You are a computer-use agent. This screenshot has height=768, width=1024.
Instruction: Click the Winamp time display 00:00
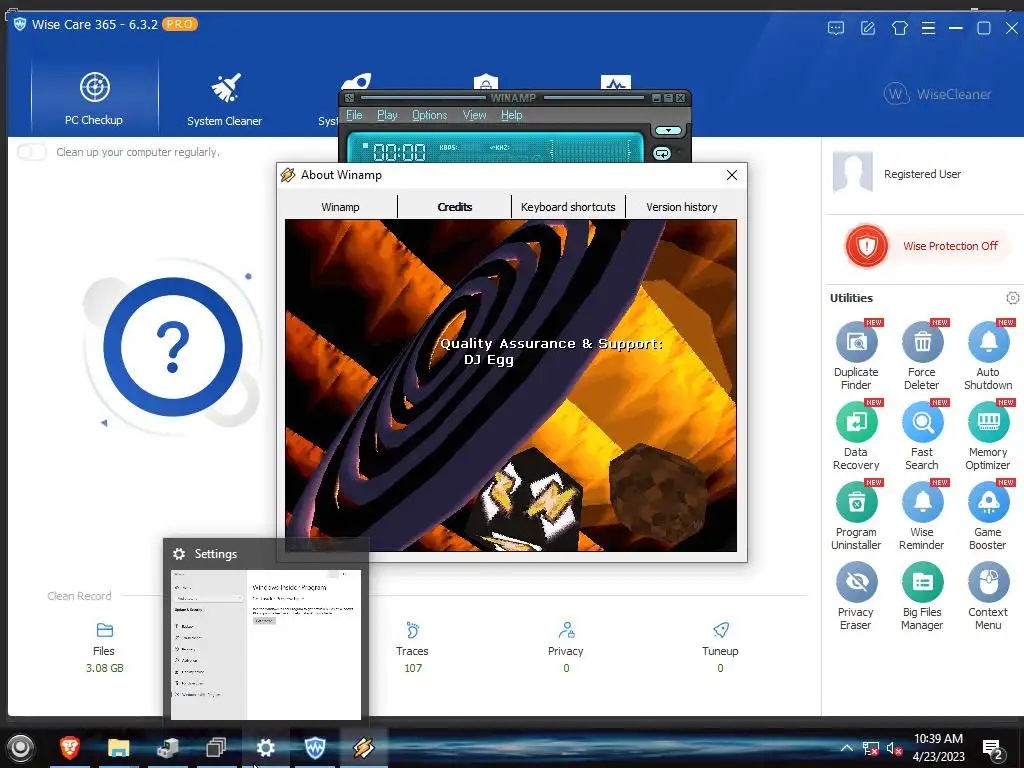(x=400, y=152)
